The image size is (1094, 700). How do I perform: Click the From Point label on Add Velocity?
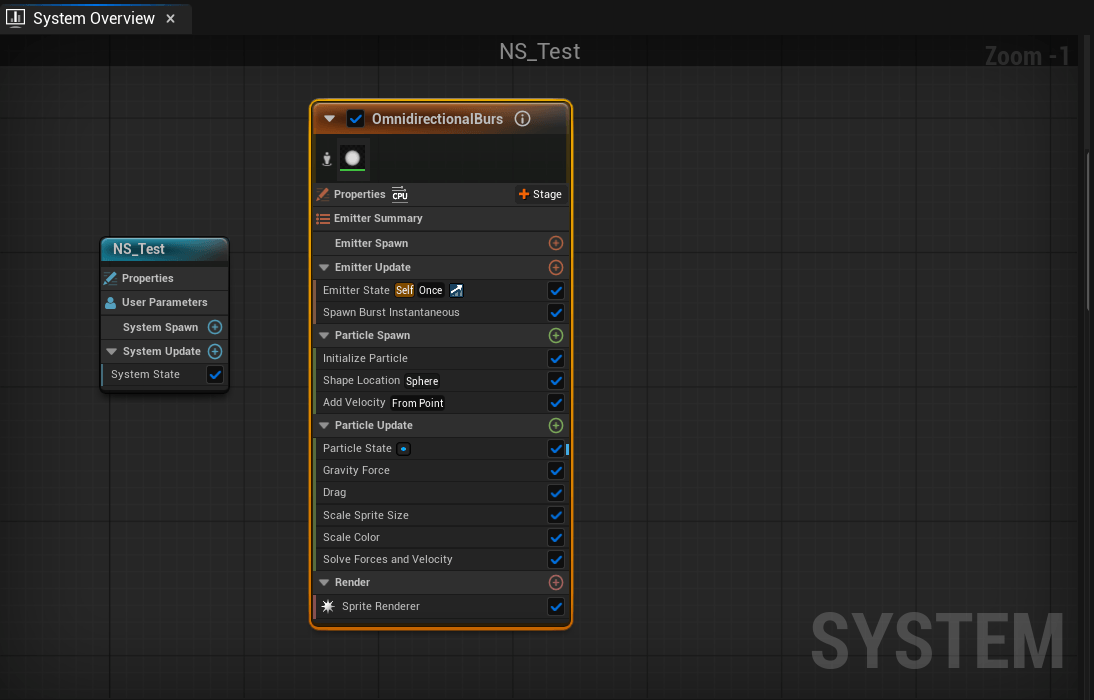(417, 403)
